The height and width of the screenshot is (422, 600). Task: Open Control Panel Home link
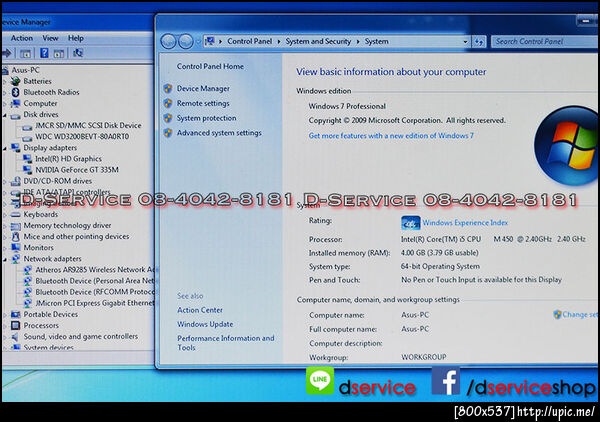210,67
